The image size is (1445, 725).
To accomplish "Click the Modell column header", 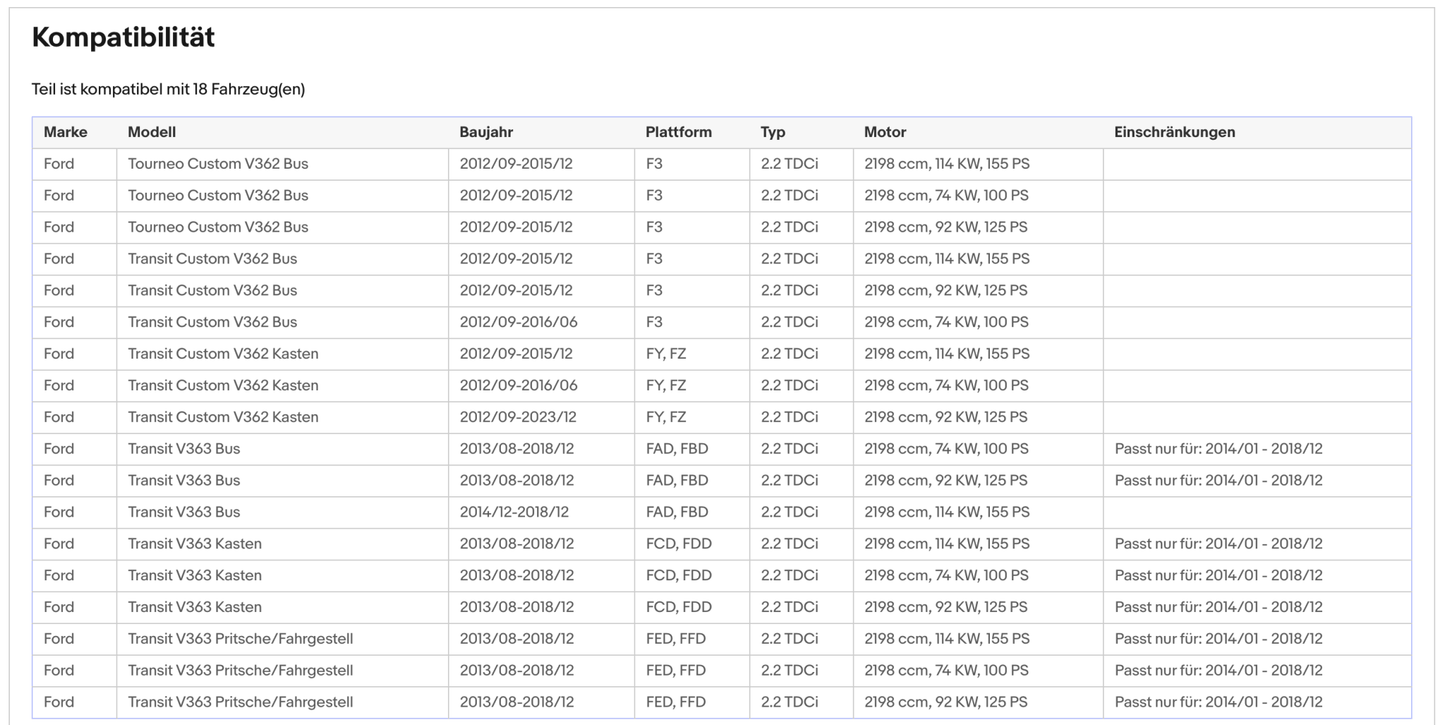I will (152, 132).
